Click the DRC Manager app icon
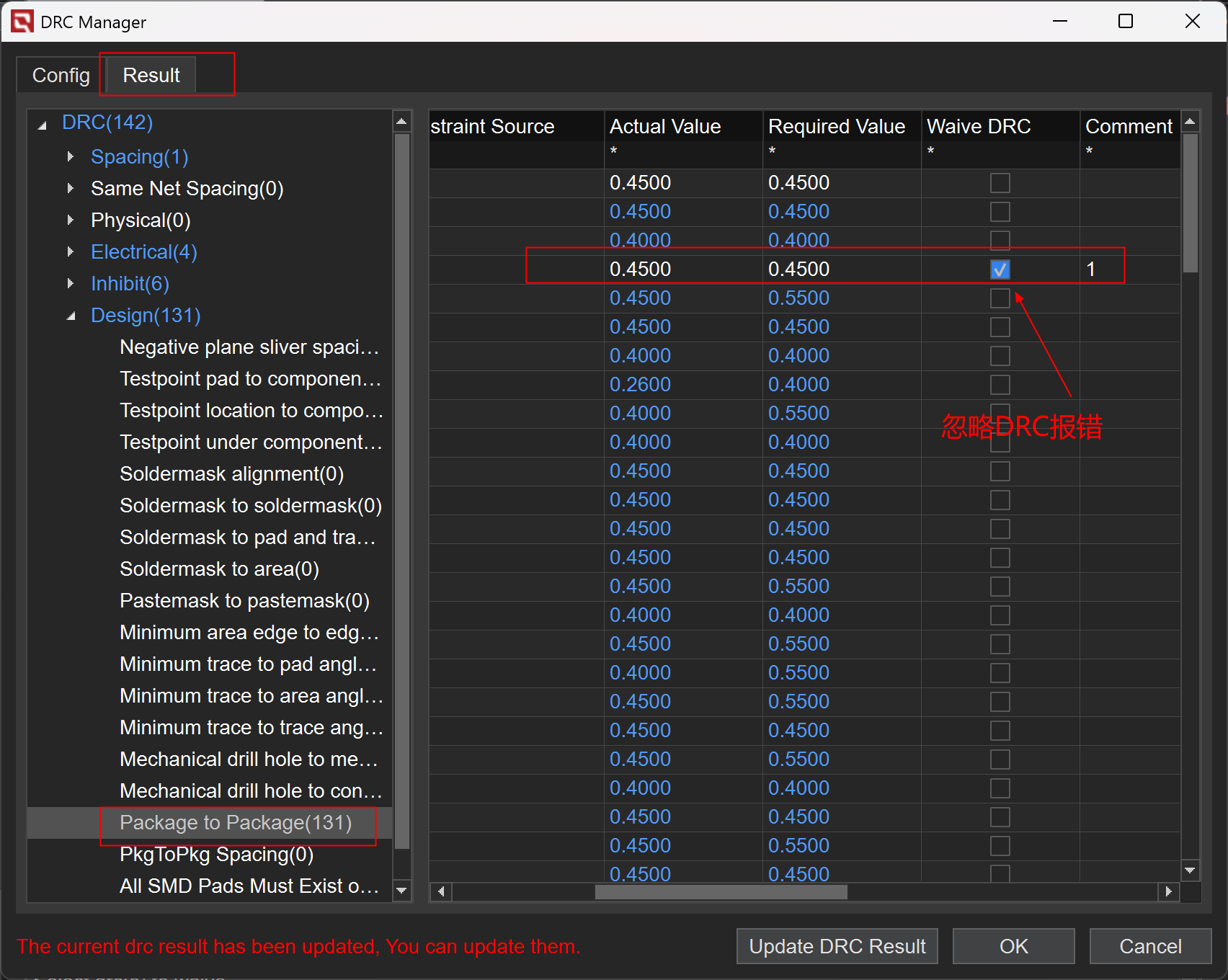This screenshot has width=1228, height=980. click(x=22, y=22)
